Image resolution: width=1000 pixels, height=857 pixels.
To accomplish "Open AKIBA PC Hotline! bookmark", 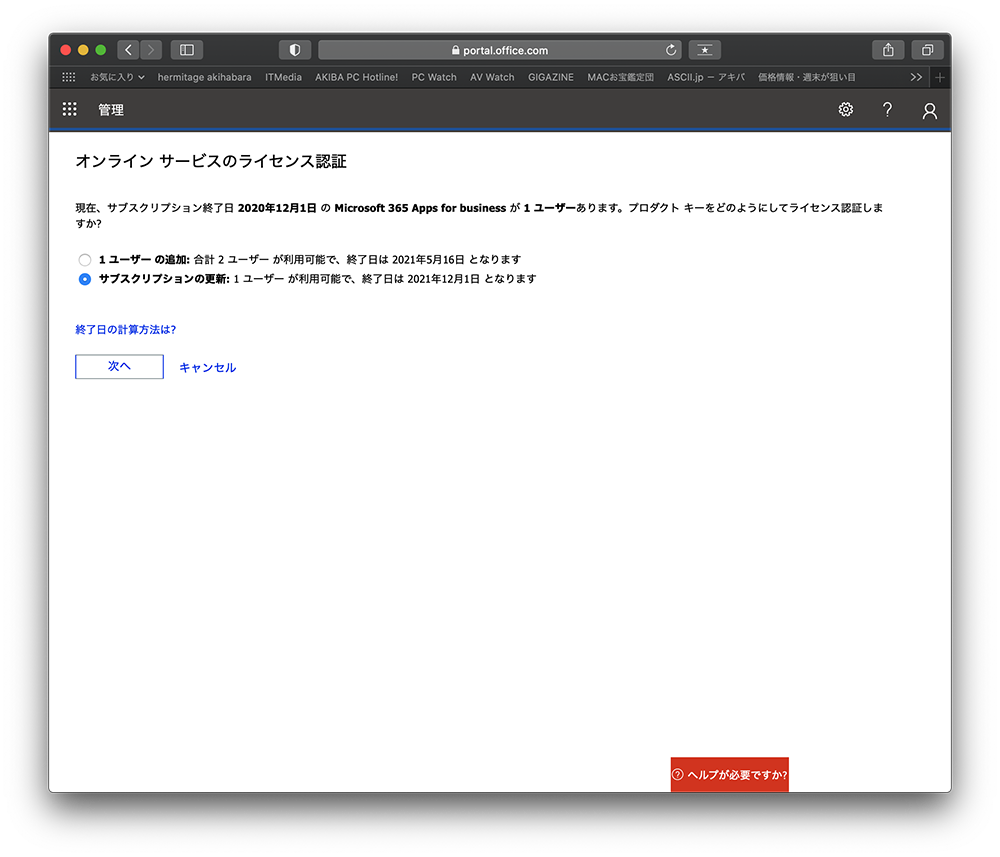I will point(357,77).
